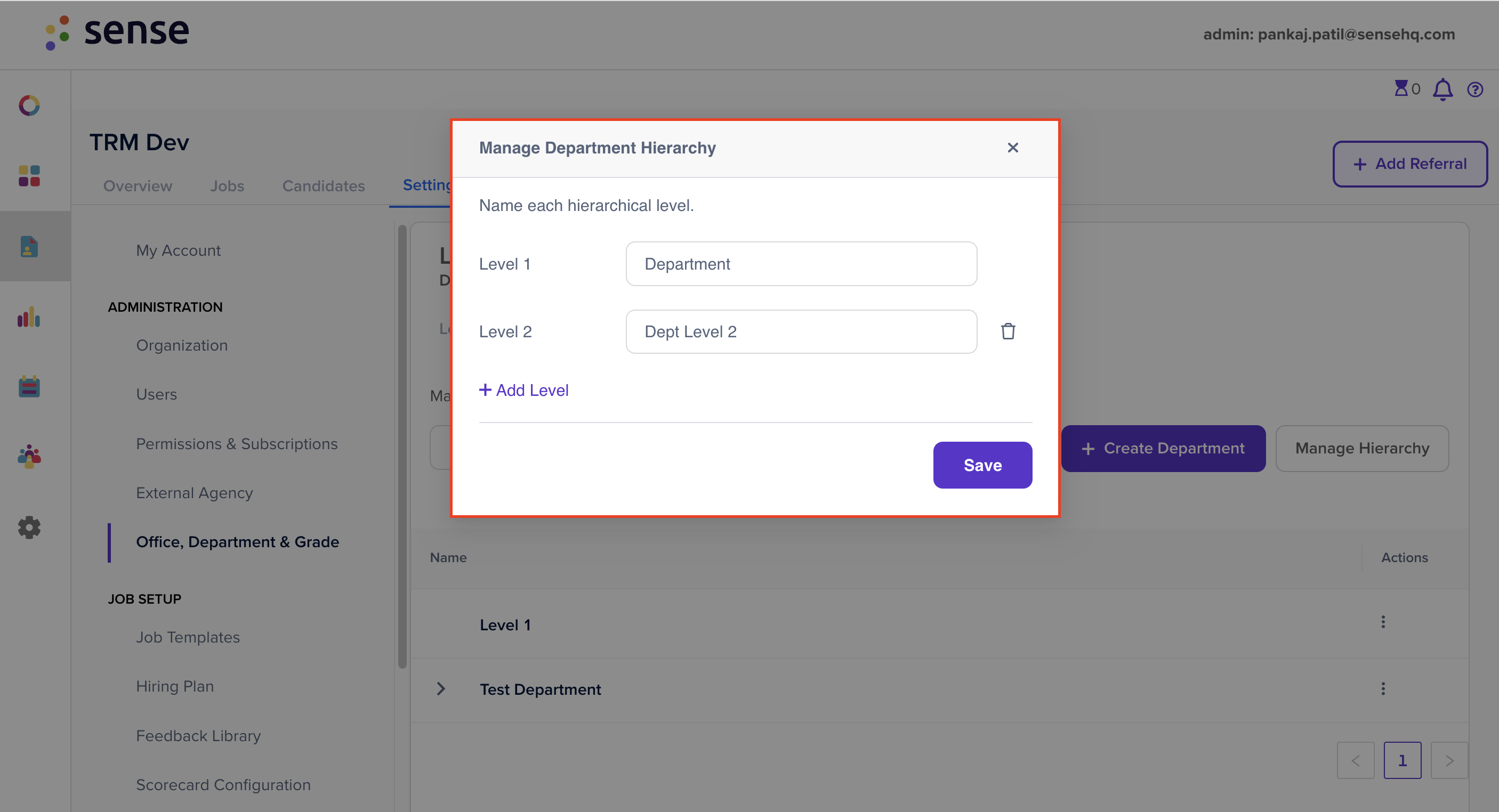Viewport: 1499px width, 812px height.
Task: Open the colorful grid apps icon in sidebar
Action: [x=29, y=176]
